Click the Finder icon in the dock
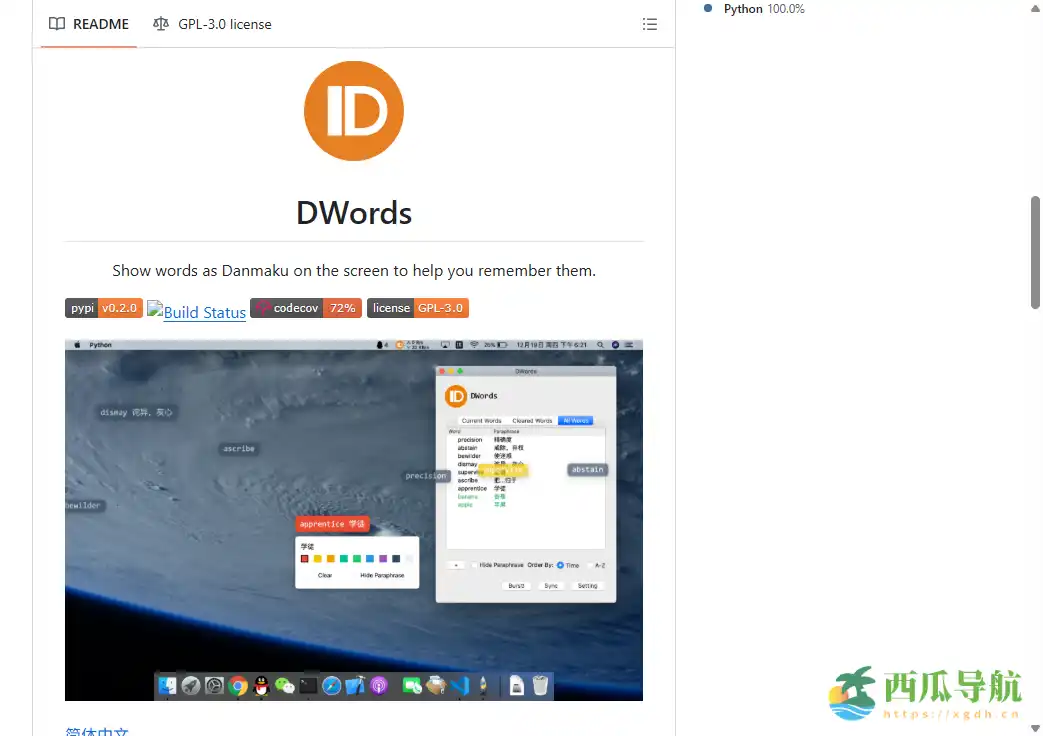This screenshot has height=736, width=1043. click(x=166, y=685)
